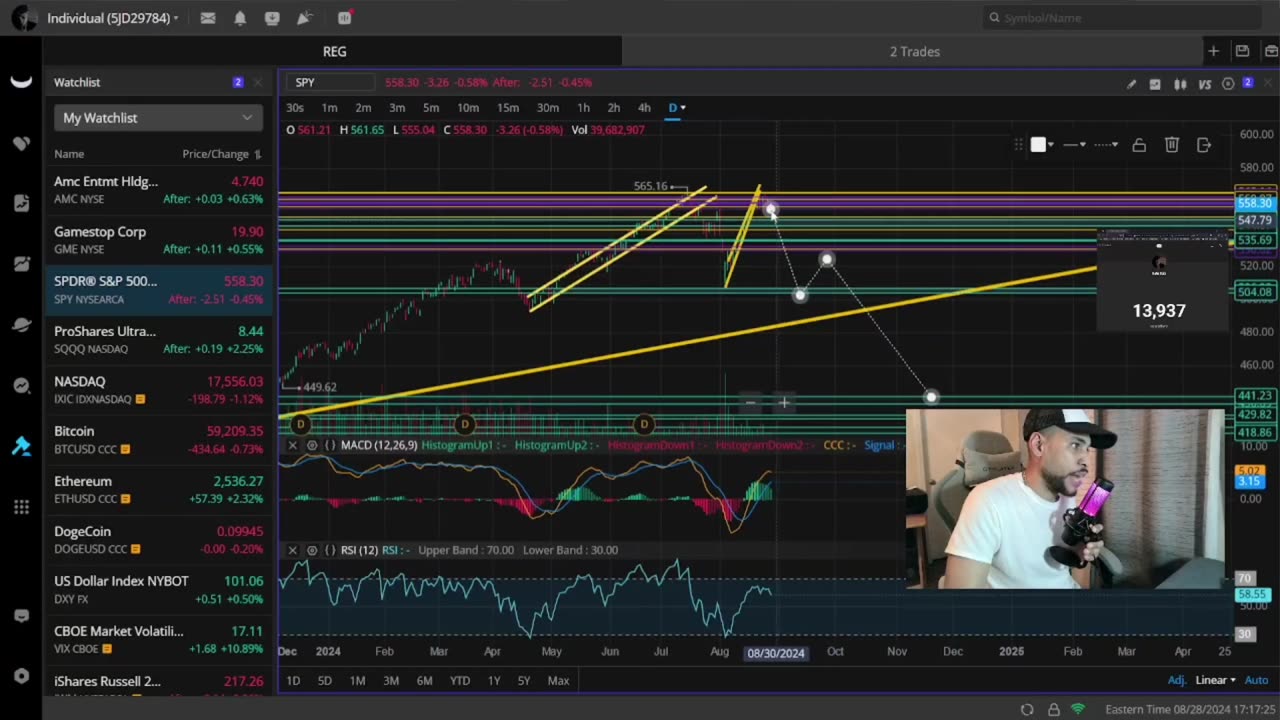
Task: Close the MACD indicator pane
Action: pos(292,445)
